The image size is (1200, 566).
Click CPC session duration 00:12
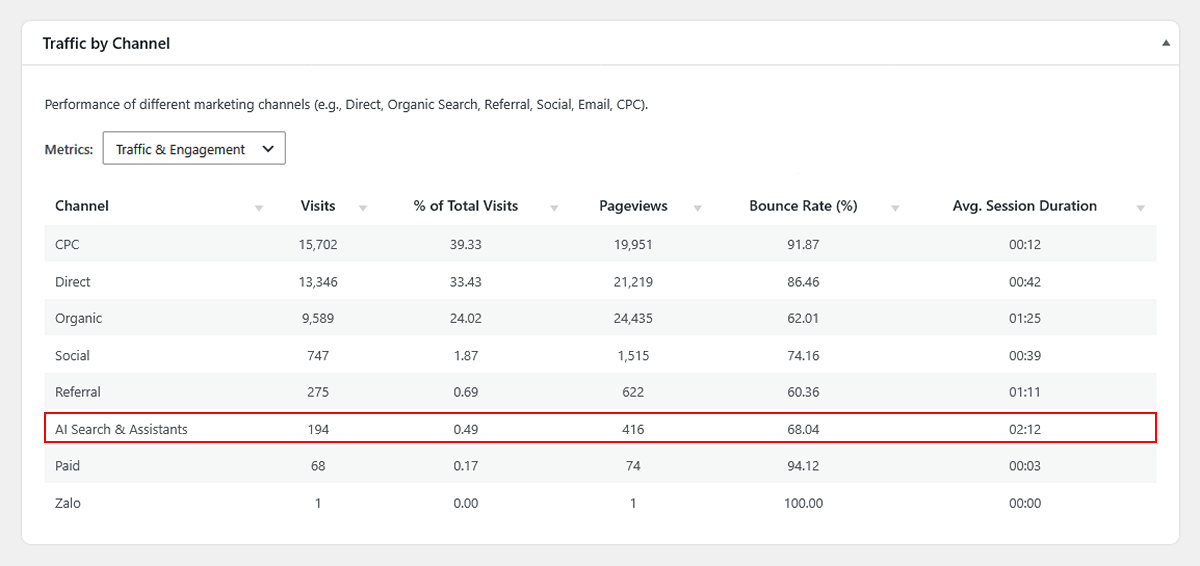1025,245
